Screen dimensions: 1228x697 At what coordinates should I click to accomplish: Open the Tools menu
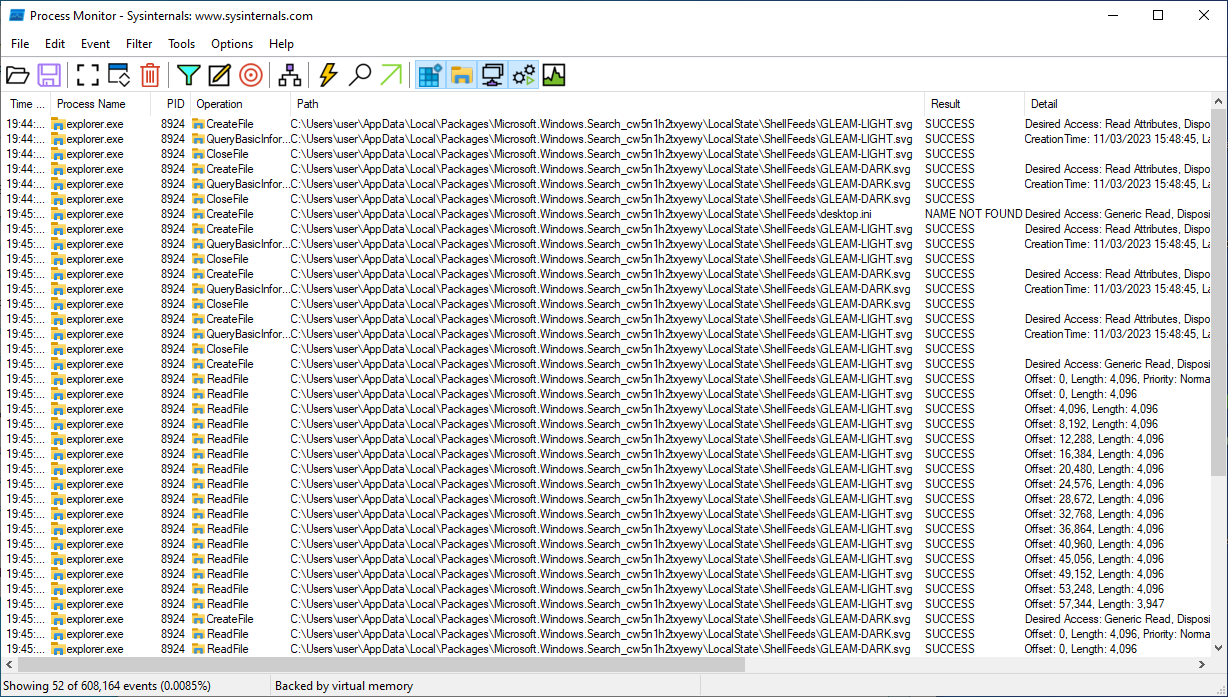click(x=181, y=44)
